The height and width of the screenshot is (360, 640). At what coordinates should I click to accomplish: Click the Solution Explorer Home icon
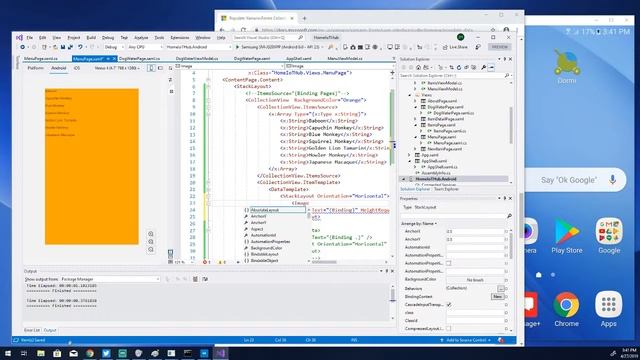point(418,67)
